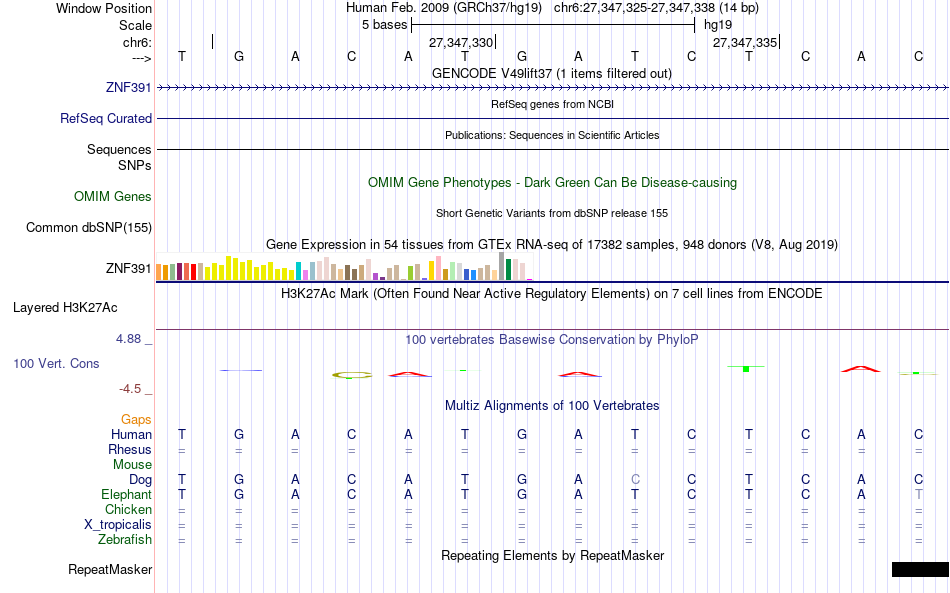Select the Elephant alignment row label
Viewport: 950px width, 593px height.
click(126, 494)
